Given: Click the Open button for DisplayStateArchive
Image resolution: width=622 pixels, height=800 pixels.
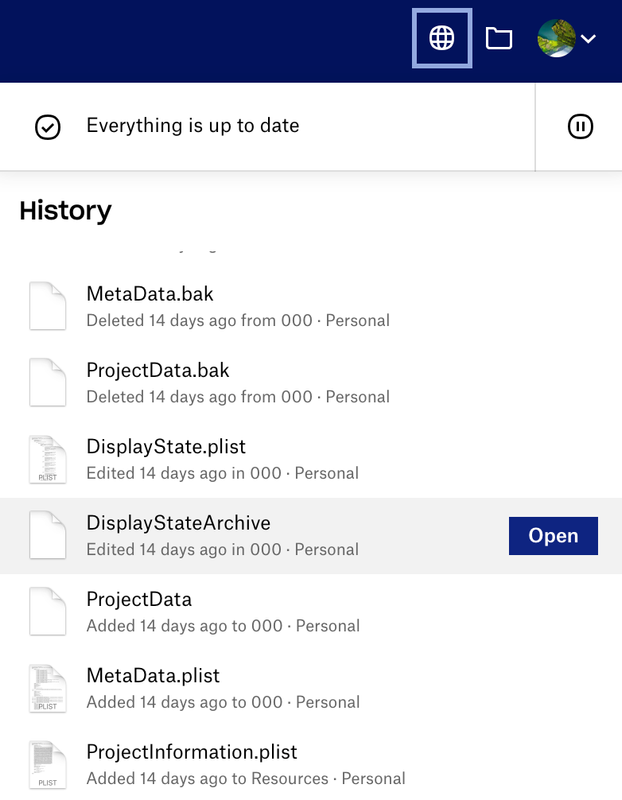Looking at the screenshot, I should (553, 536).
